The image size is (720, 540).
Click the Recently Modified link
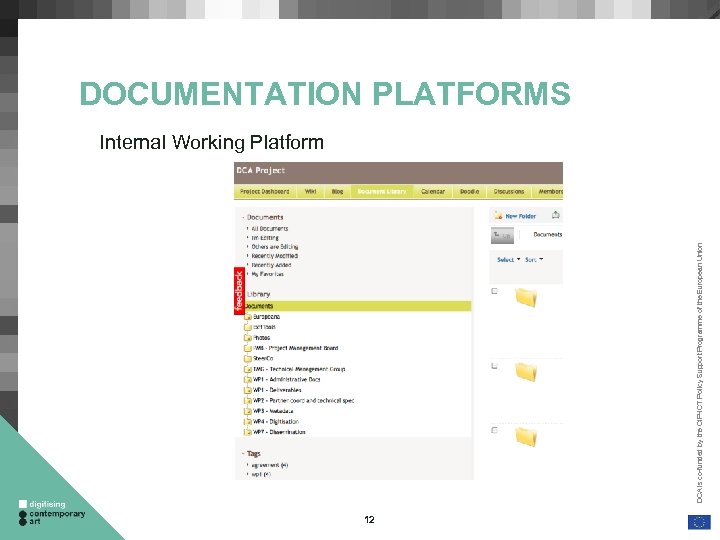click(275, 256)
